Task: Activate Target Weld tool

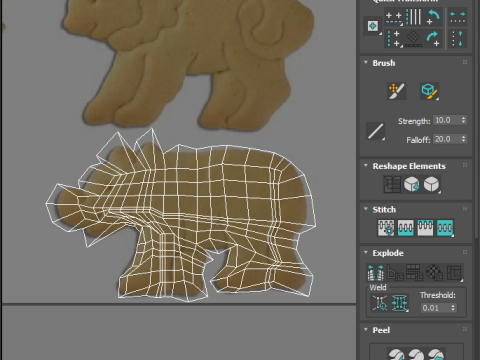Action: tap(380, 303)
